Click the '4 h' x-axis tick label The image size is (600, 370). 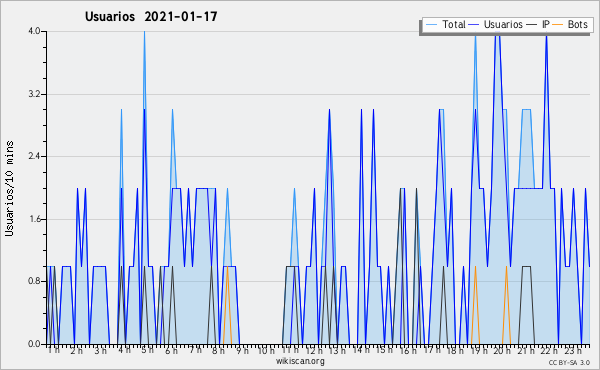click(x=124, y=350)
